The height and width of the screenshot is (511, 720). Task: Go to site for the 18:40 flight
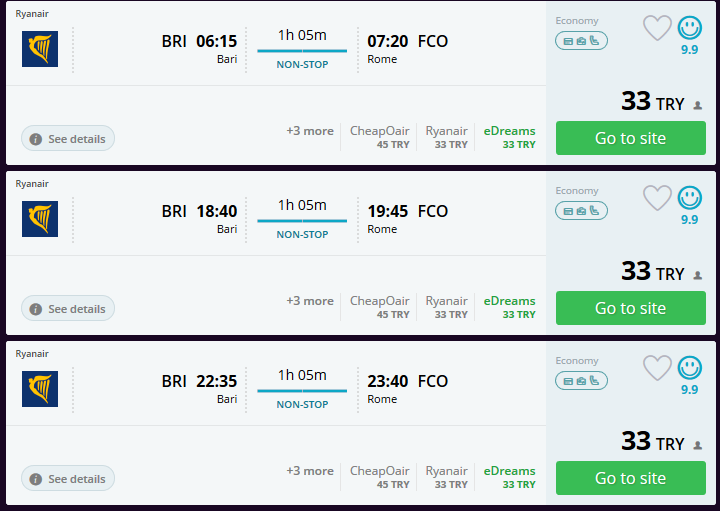coord(630,308)
